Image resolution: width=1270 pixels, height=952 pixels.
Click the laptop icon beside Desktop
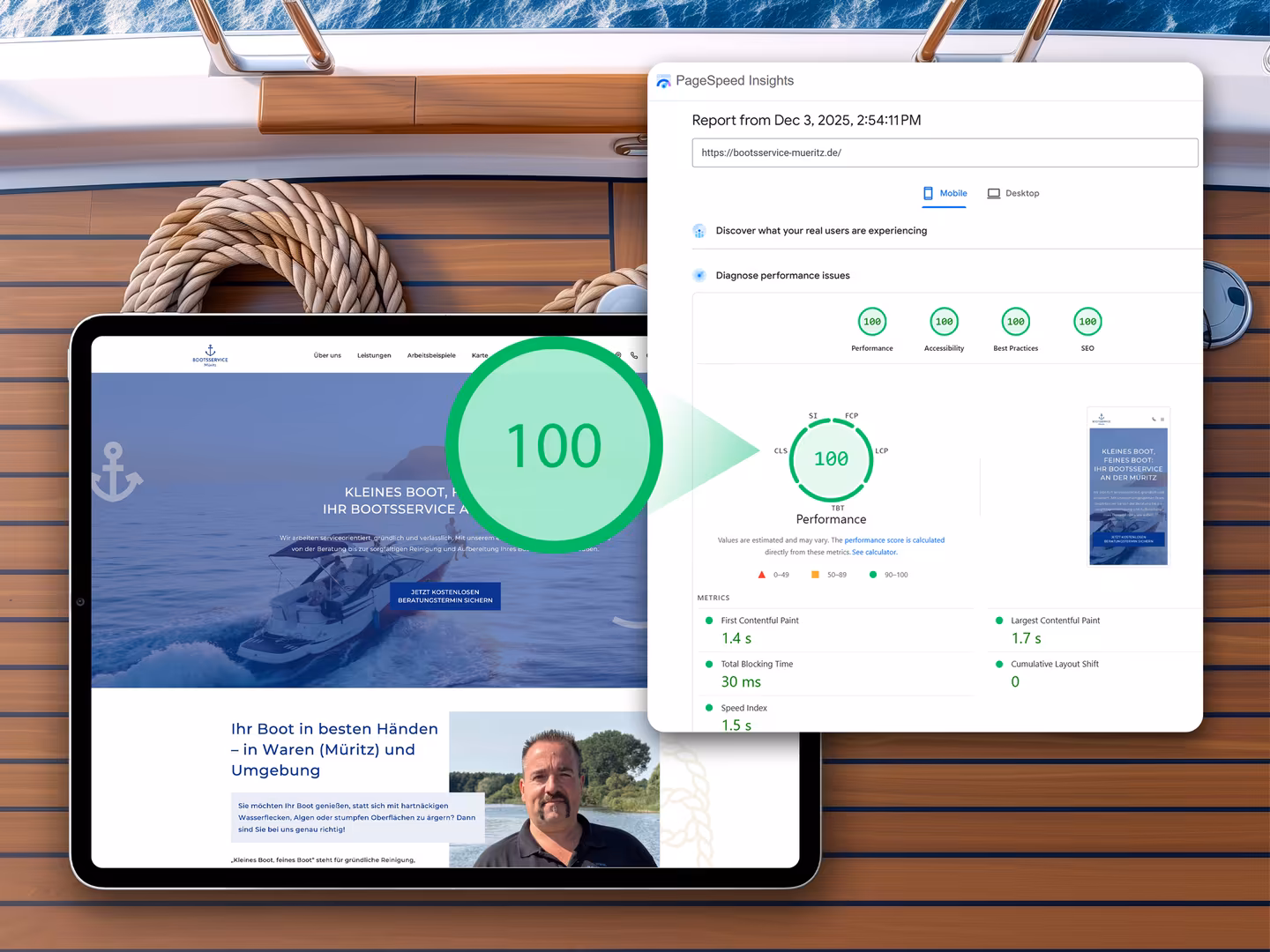click(994, 193)
